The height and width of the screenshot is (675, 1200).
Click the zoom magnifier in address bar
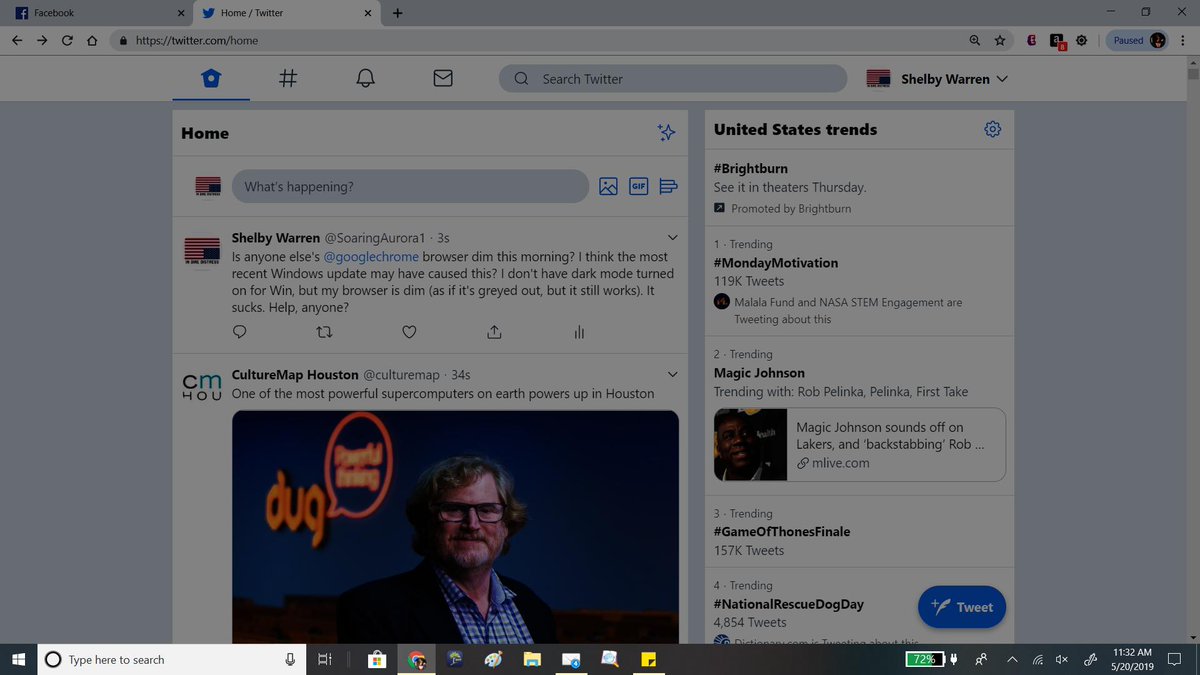tap(975, 41)
